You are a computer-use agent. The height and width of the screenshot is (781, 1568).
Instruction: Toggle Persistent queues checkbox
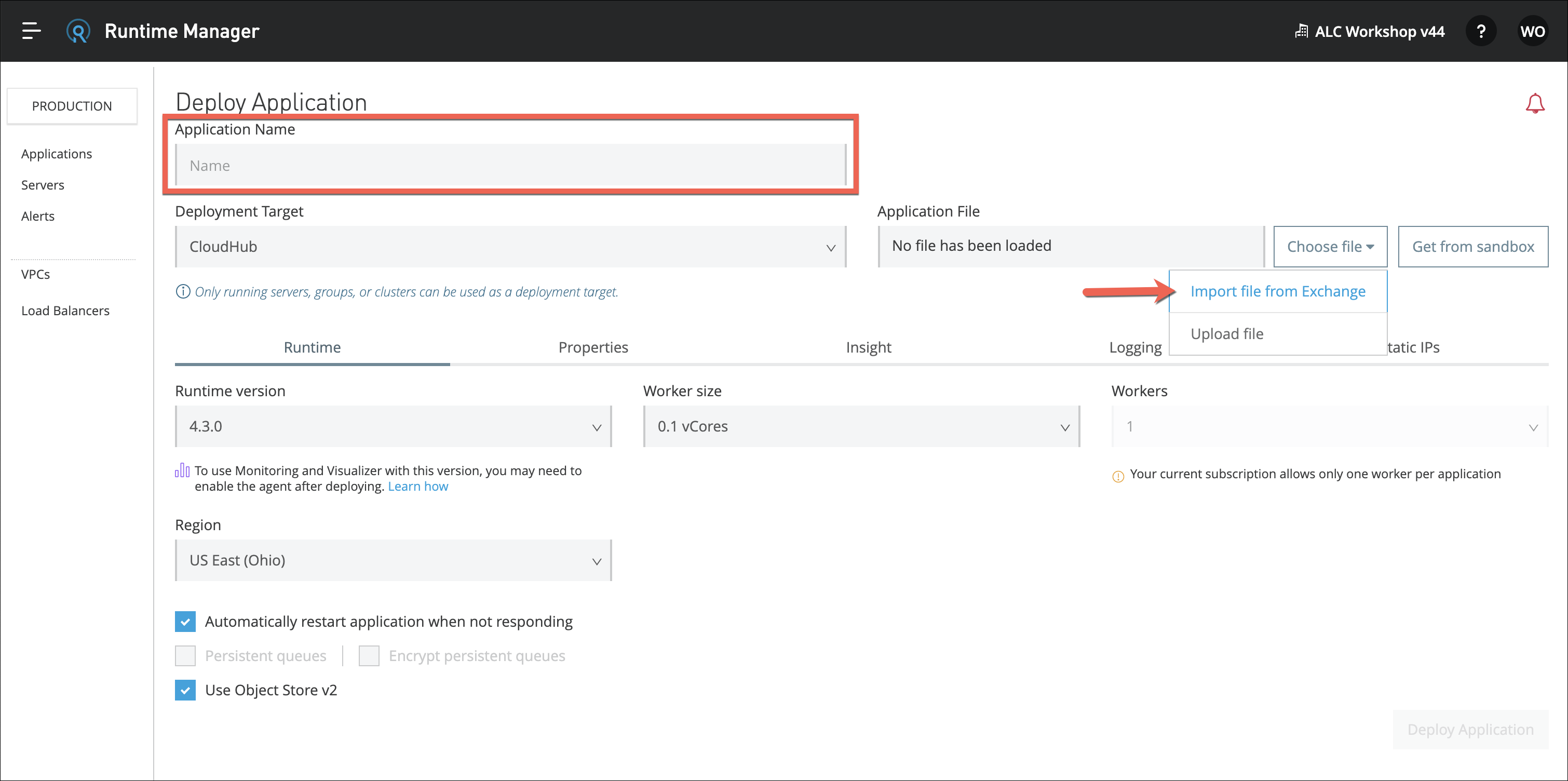click(185, 656)
